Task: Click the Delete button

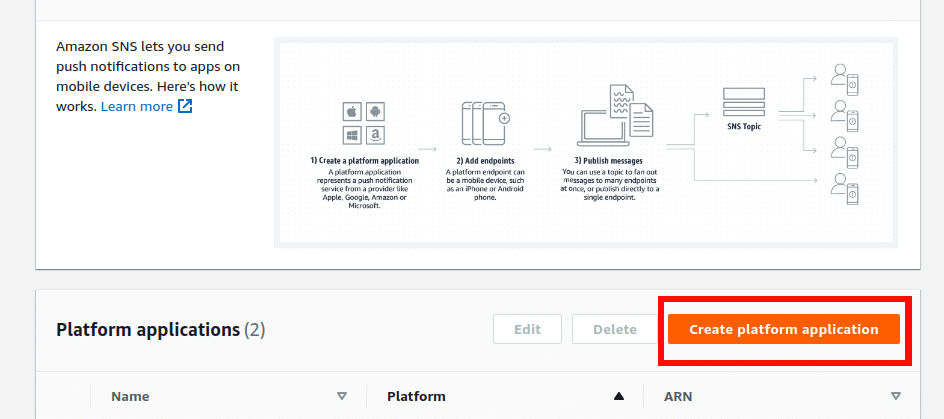Action: 614,329
